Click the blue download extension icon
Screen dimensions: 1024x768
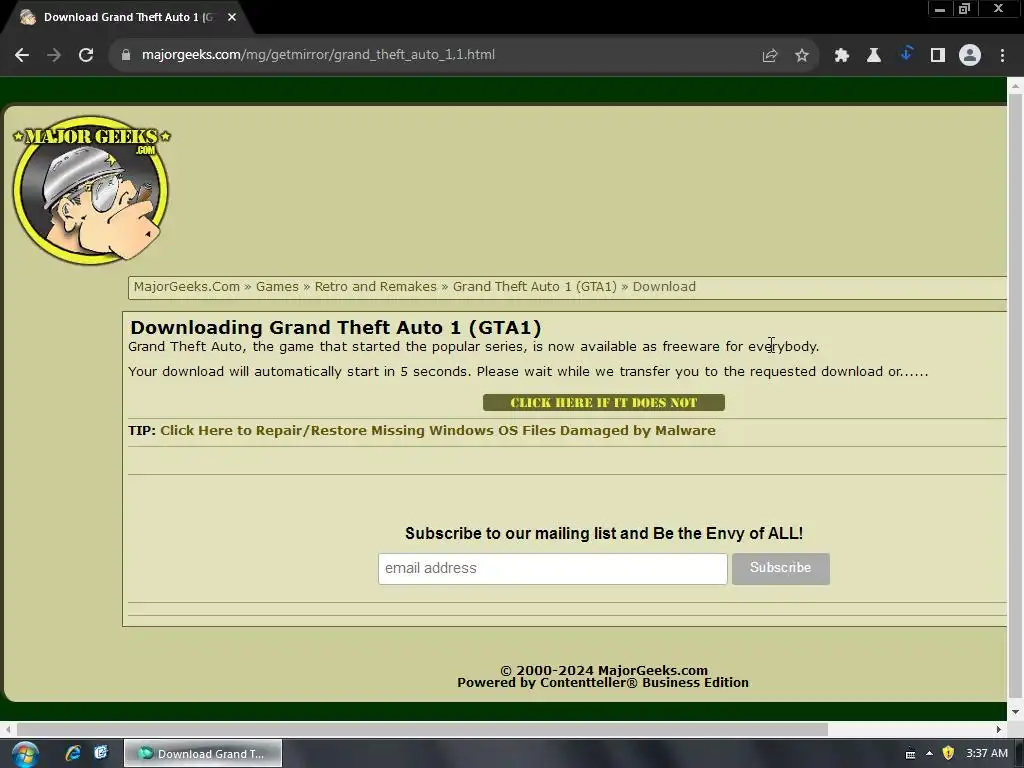[x=906, y=55]
